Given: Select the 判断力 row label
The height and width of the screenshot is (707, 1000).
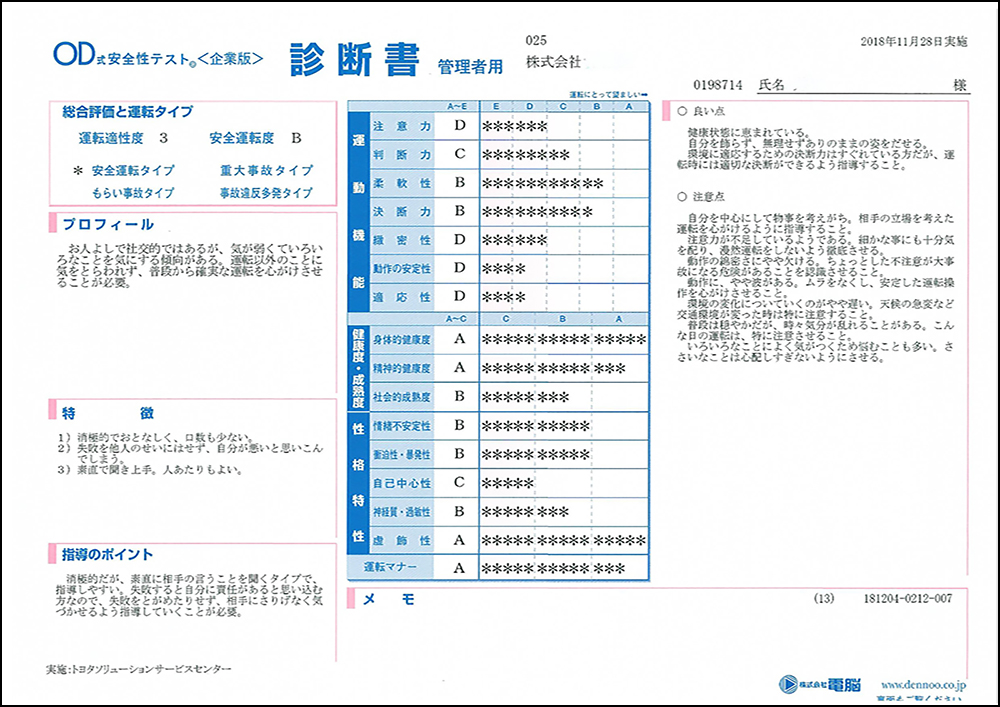Looking at the screenshot, I should tap(402, 155).
